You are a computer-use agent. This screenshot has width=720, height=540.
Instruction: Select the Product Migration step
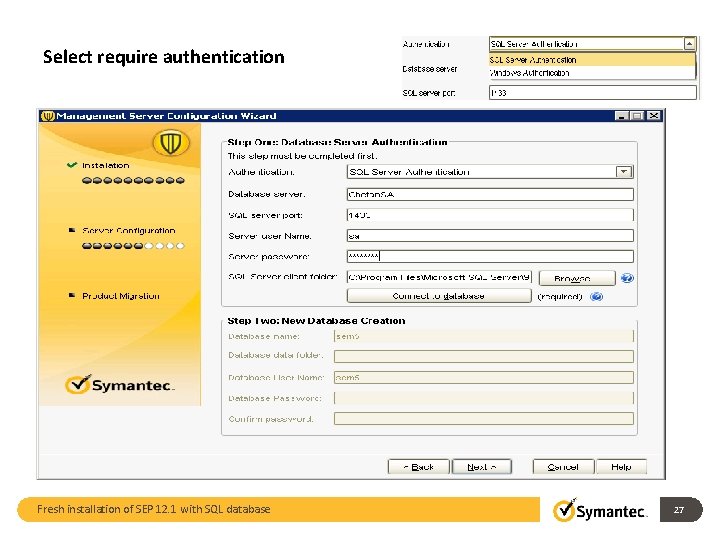coord(121,296)
